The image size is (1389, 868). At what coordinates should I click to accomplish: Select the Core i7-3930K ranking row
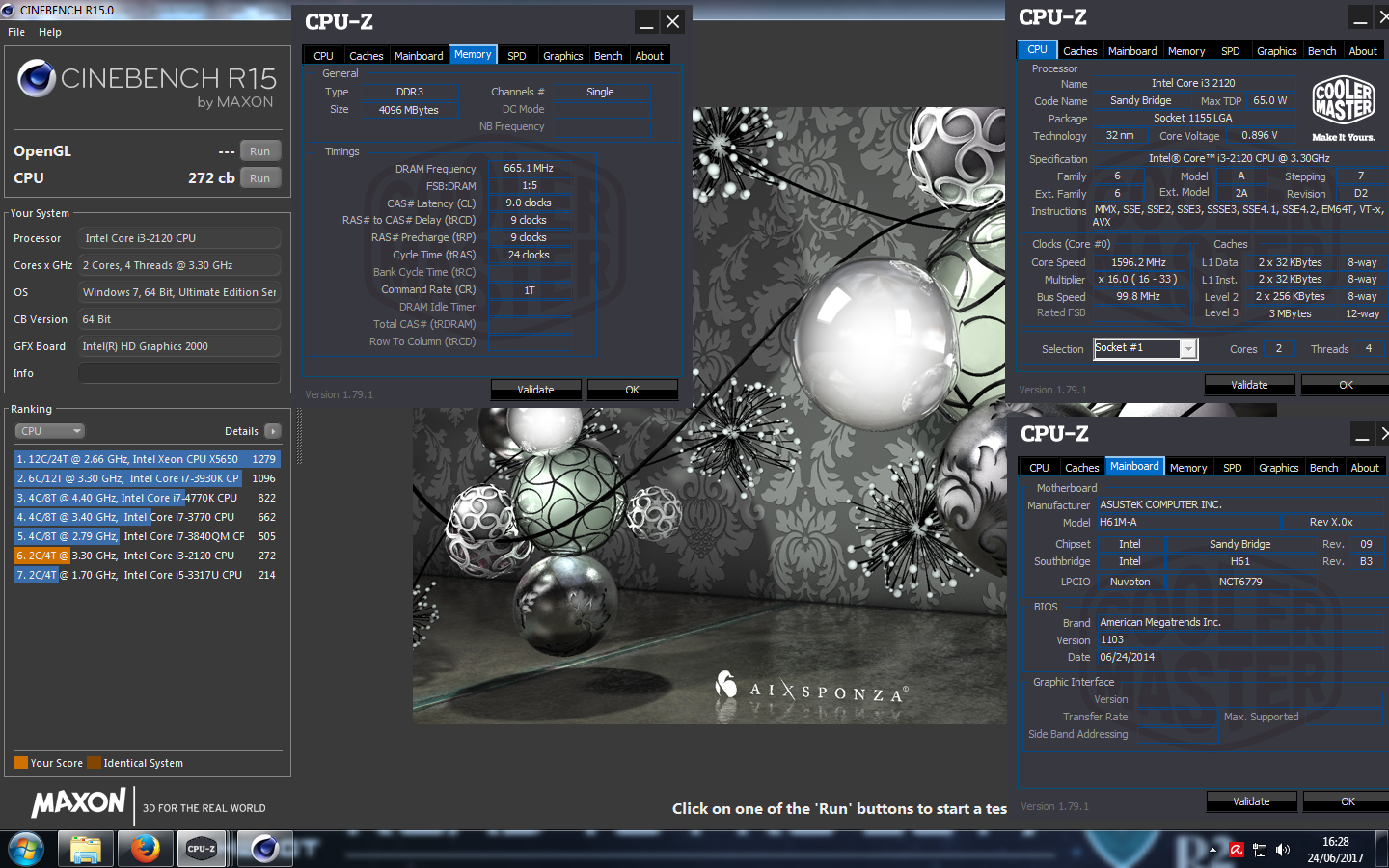coord(147,478)
